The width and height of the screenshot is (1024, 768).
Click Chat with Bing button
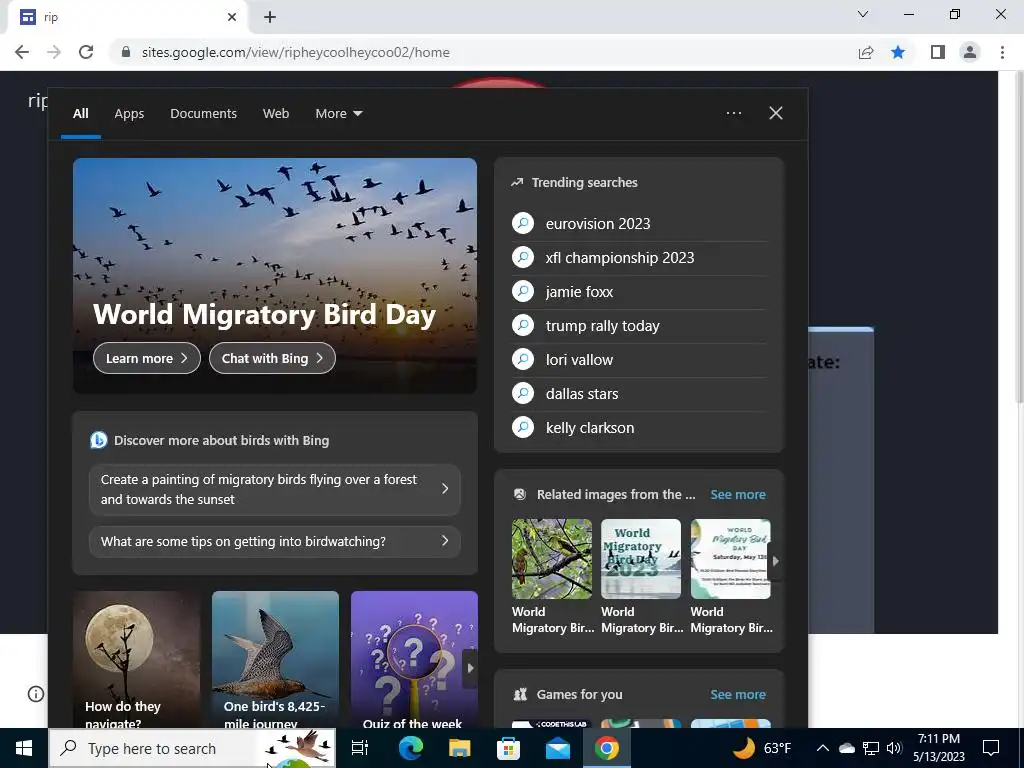coord(272,358)
